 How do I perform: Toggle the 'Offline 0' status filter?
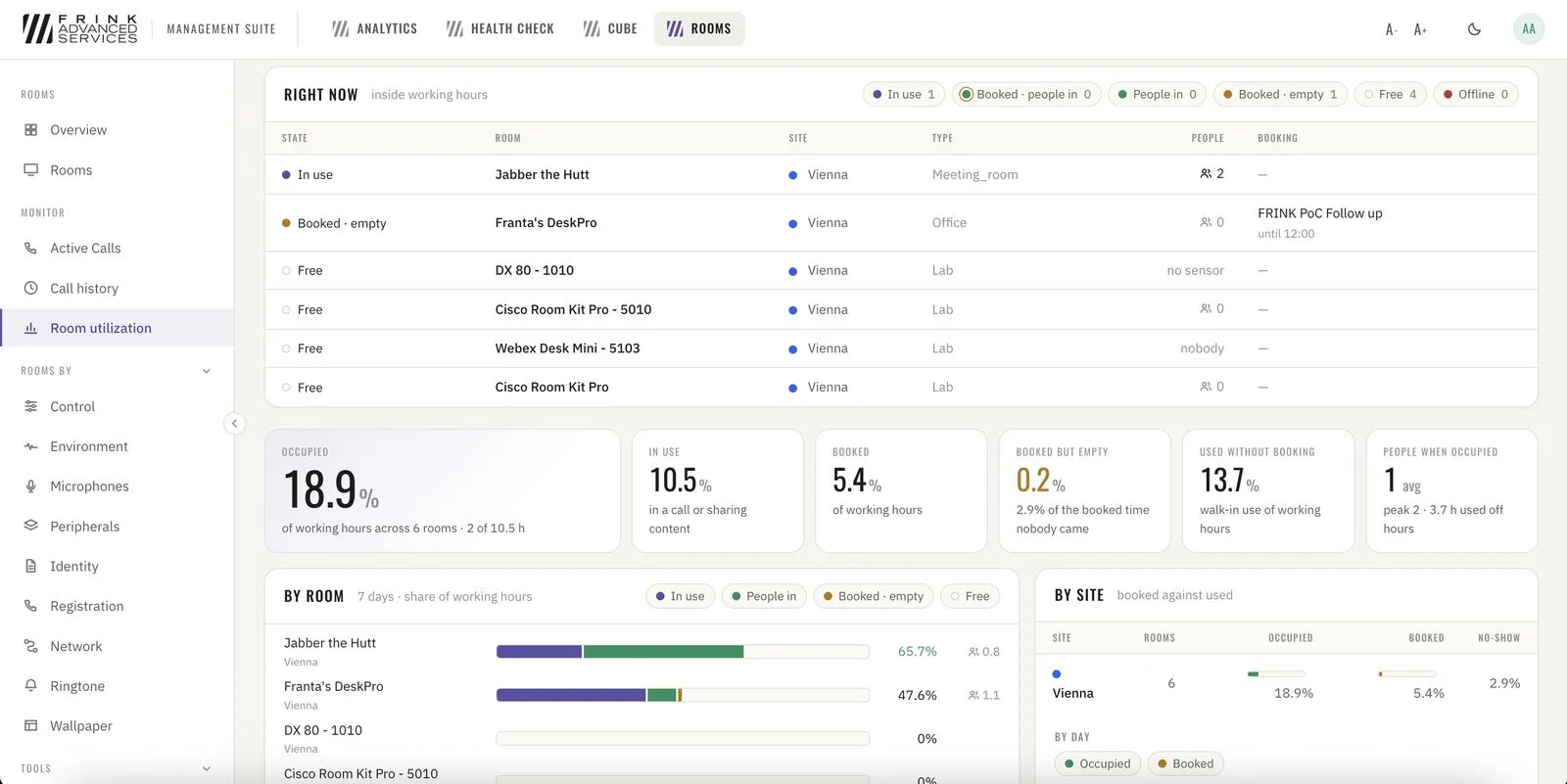point(1476,95)
